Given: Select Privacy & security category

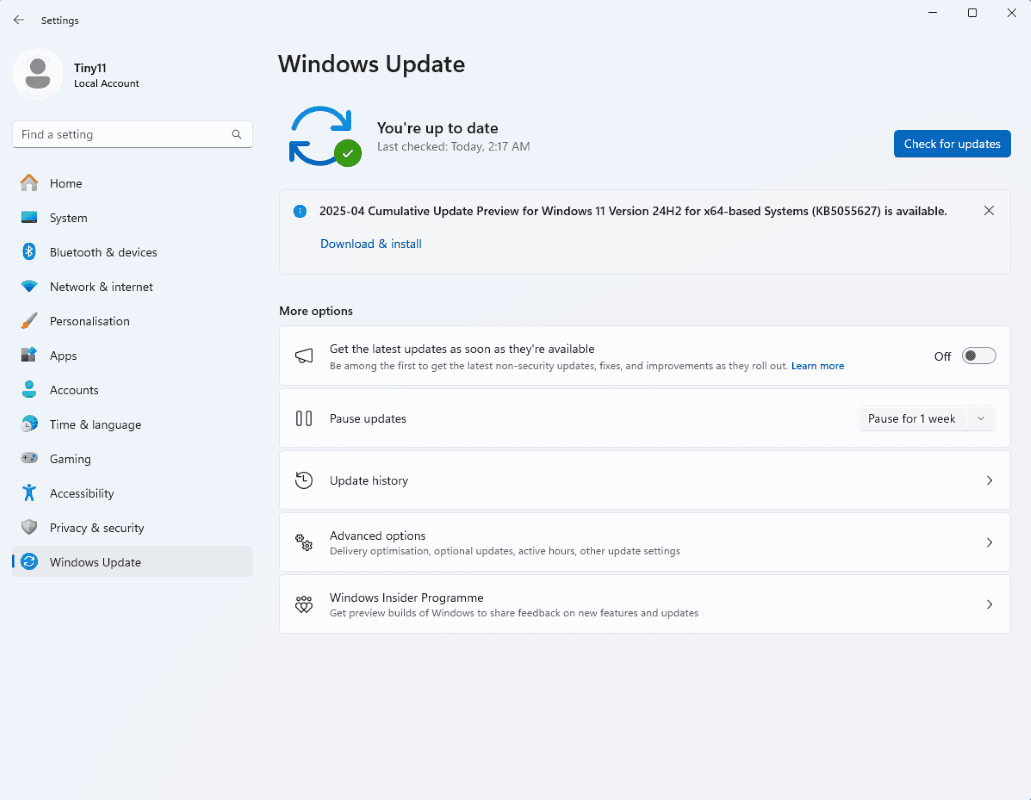Looking at the screenshot, I should pyautogui.click(x=132, y=528).
